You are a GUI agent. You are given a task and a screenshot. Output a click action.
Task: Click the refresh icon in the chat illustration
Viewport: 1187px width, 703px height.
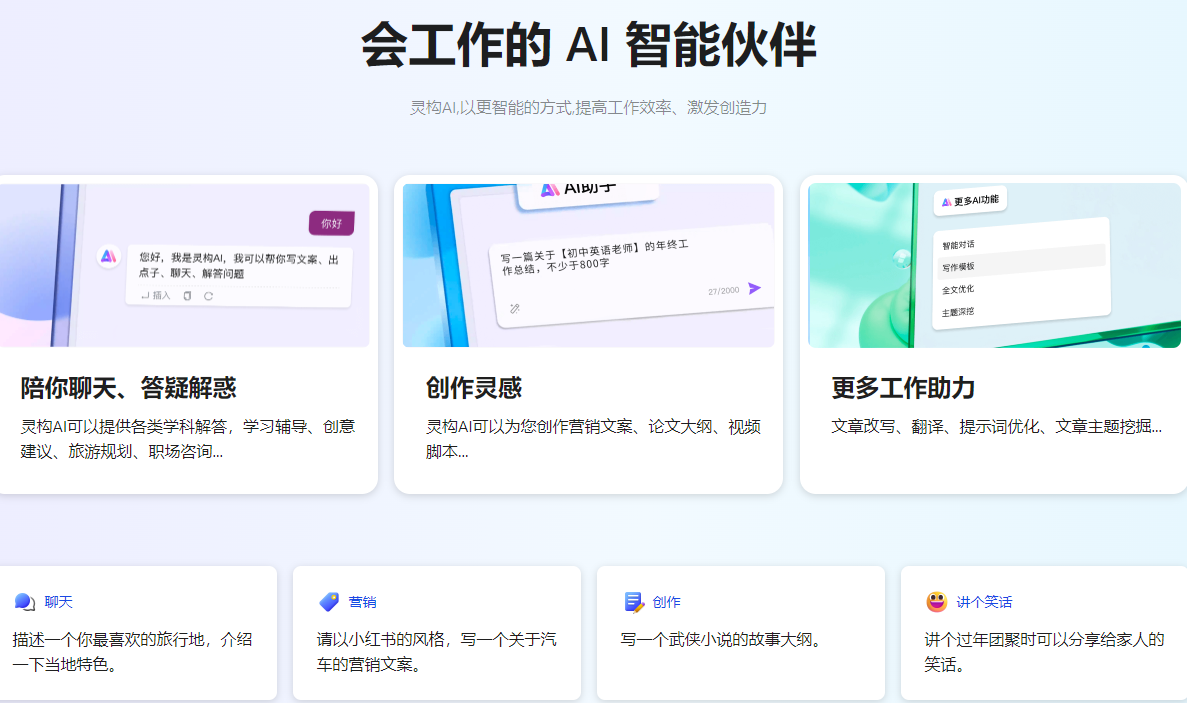point(208,296)
